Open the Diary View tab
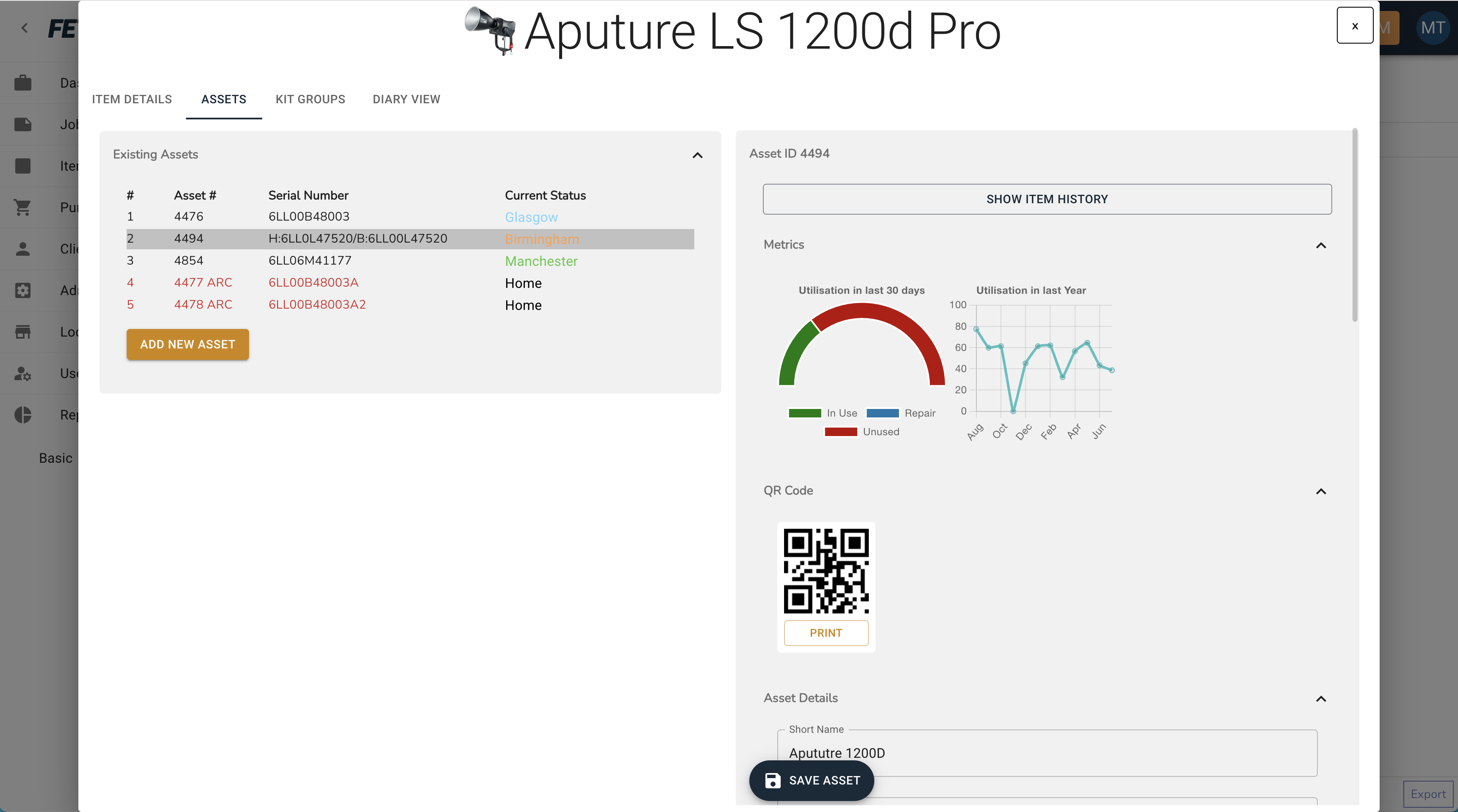The height and width of the screenshot is (812, 1458). click(406, 99)
